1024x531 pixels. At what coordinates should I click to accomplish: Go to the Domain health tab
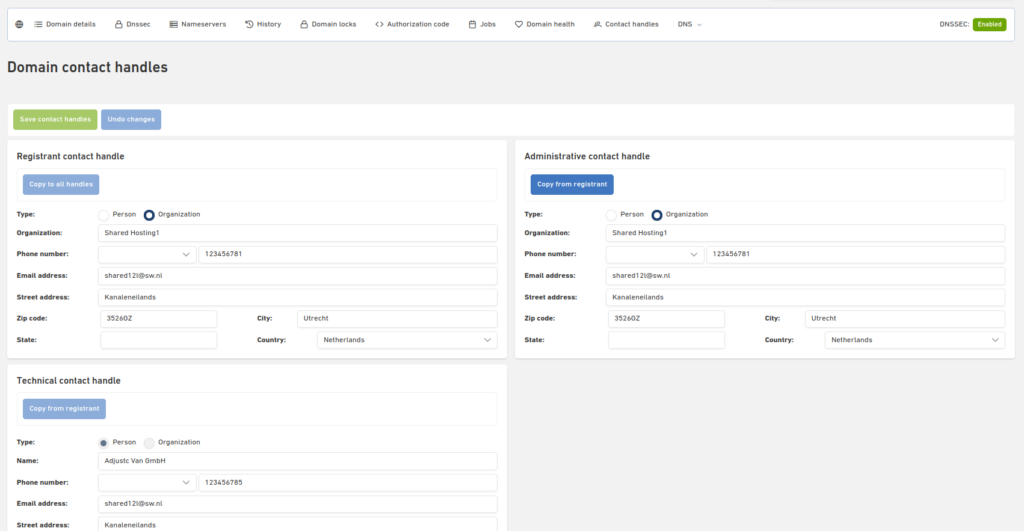coord(545,24)
